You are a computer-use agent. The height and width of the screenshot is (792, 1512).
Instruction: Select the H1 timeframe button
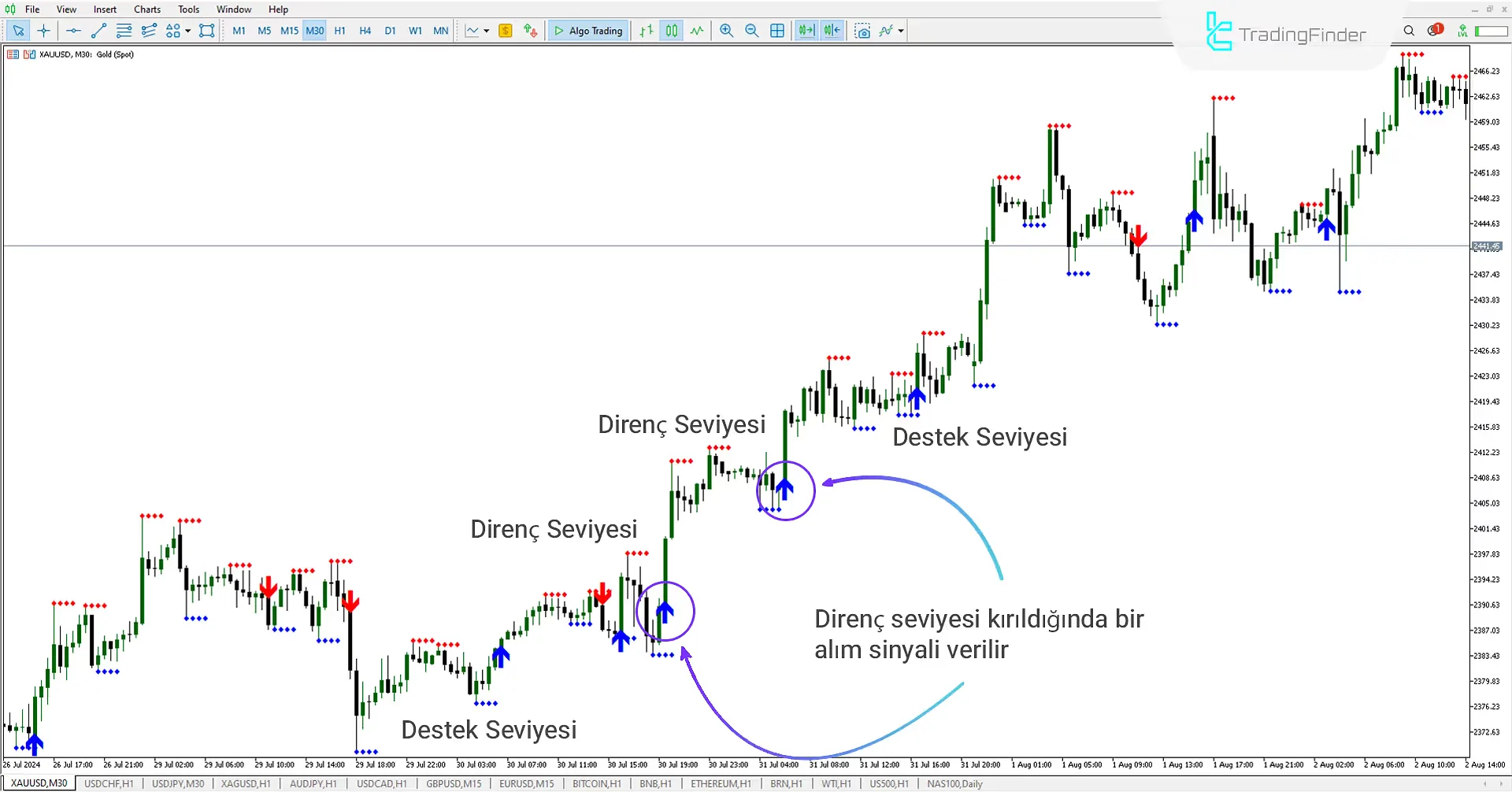click(339, 31)
